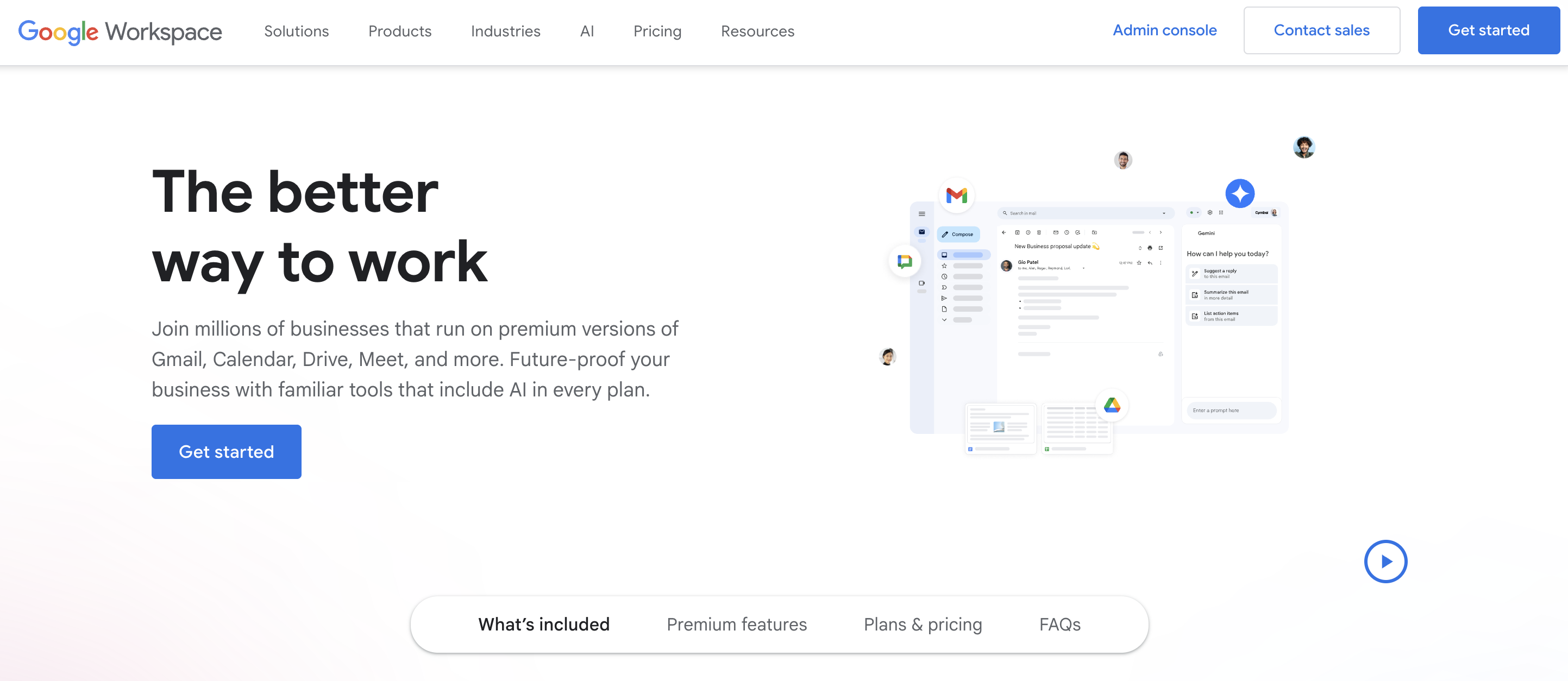Switch to the Premium features tab
This screenshot has height=681, width=1568.
pyautogui.click(x=737, y=624)
